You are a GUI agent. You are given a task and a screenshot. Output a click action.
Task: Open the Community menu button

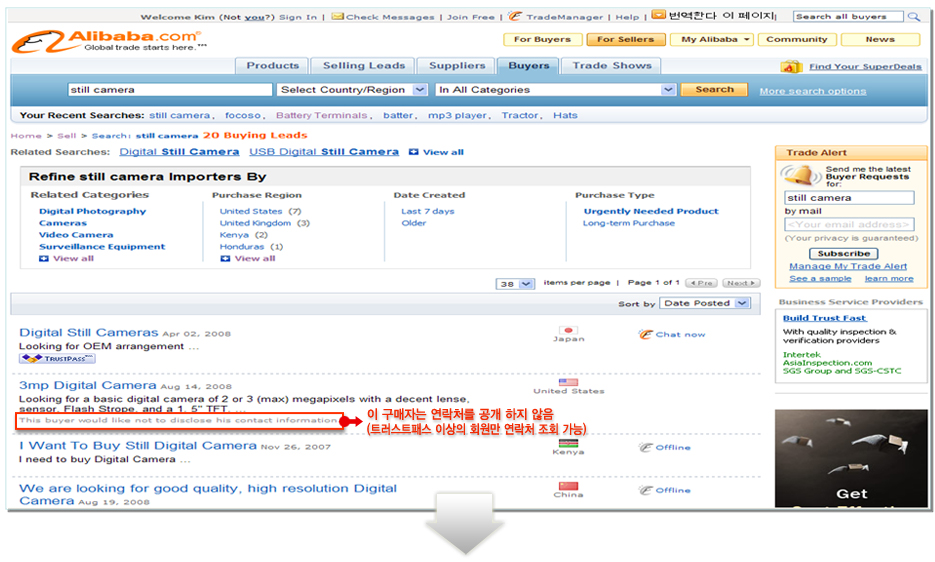click(x=797, y=39)
